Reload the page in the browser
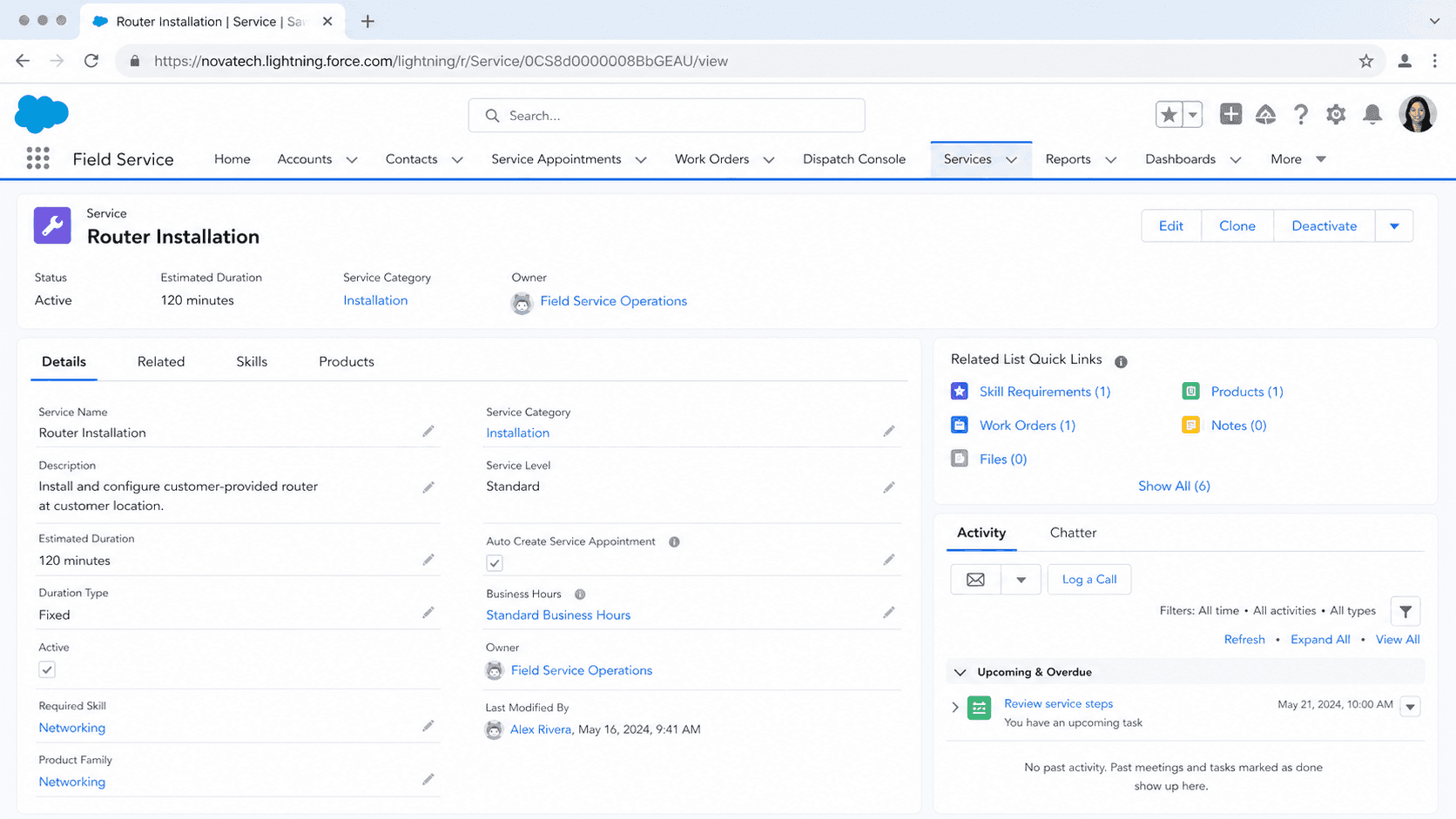The width and height of the screenshot is (1456, 819). point(91,61)
